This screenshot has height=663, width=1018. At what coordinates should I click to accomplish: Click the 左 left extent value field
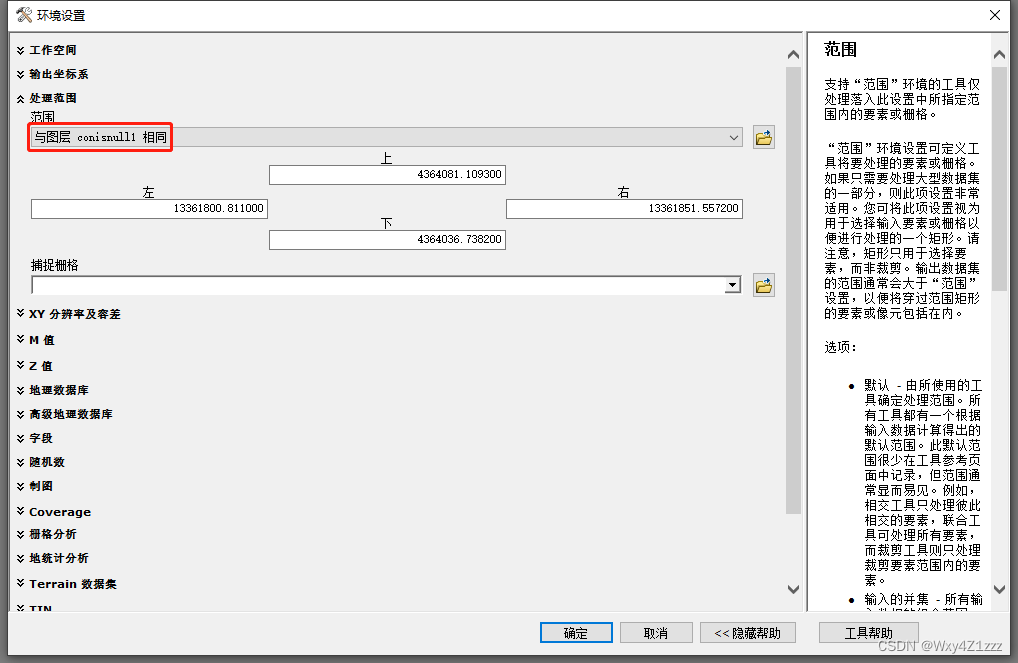149,208
